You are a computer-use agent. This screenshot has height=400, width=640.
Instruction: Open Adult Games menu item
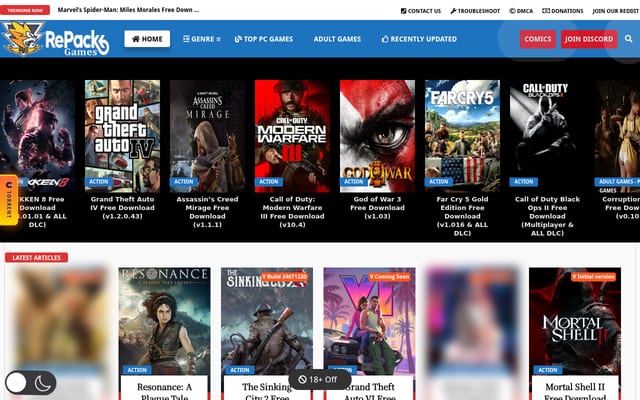coord(337,39)
